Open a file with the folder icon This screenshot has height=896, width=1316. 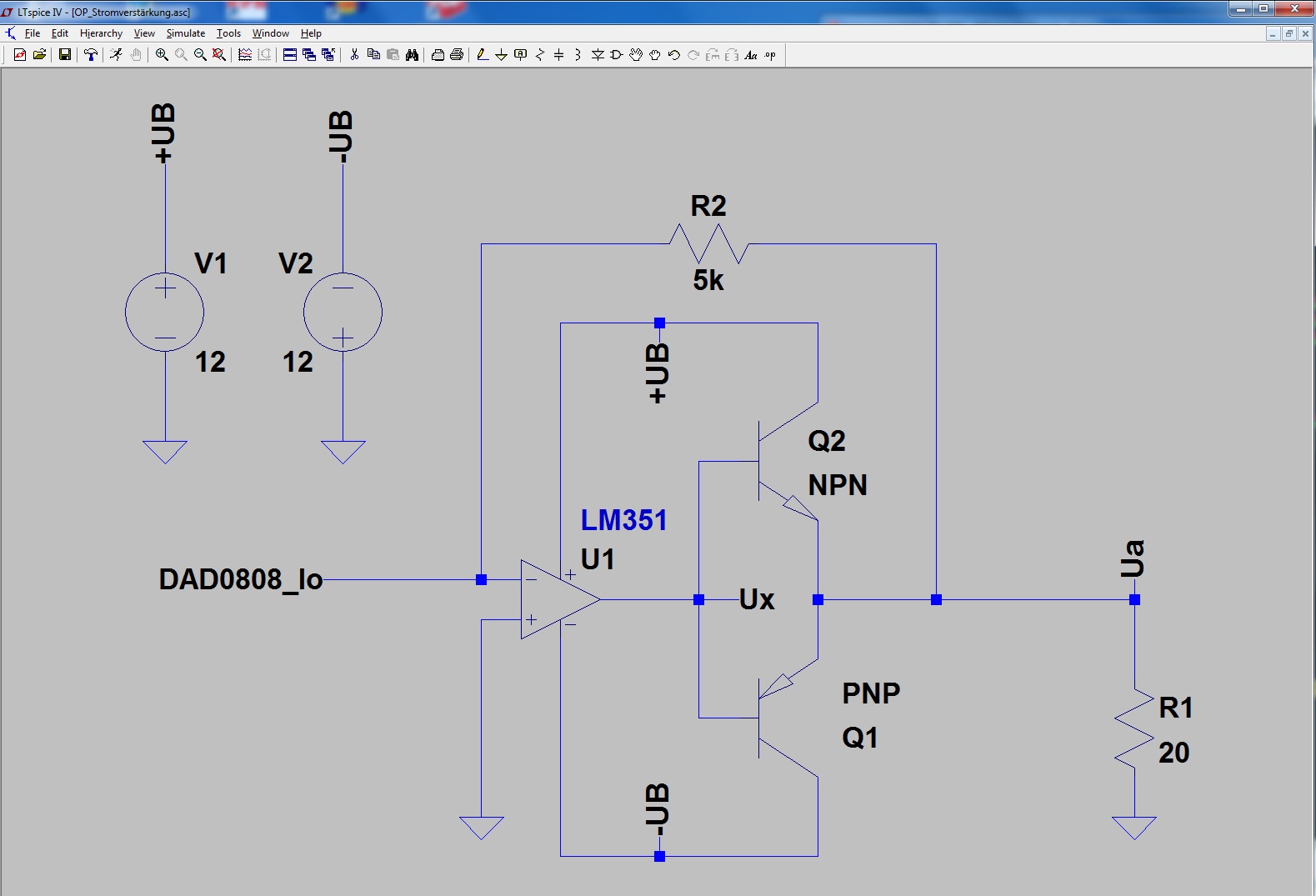[39, 55]
